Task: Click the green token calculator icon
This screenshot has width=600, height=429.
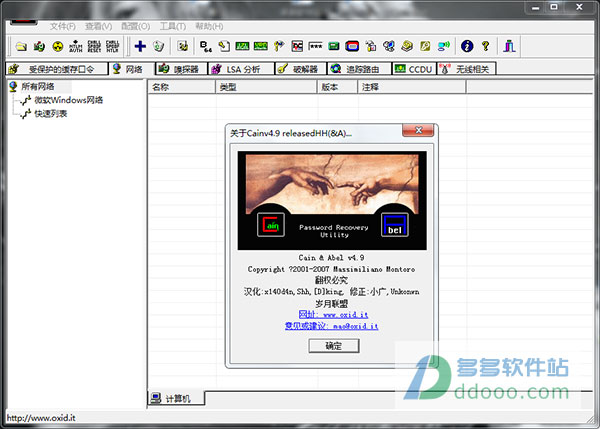Action: (x=334, y=46)
